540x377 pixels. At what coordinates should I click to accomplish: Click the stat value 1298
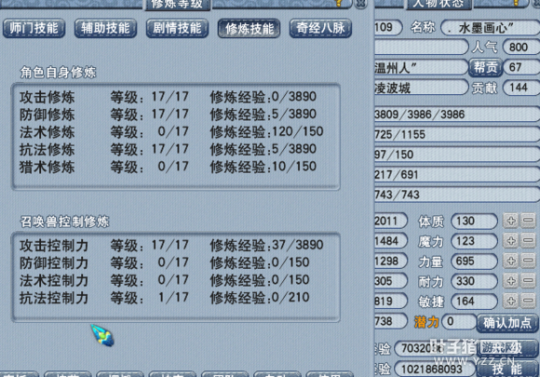coord(391,261)
